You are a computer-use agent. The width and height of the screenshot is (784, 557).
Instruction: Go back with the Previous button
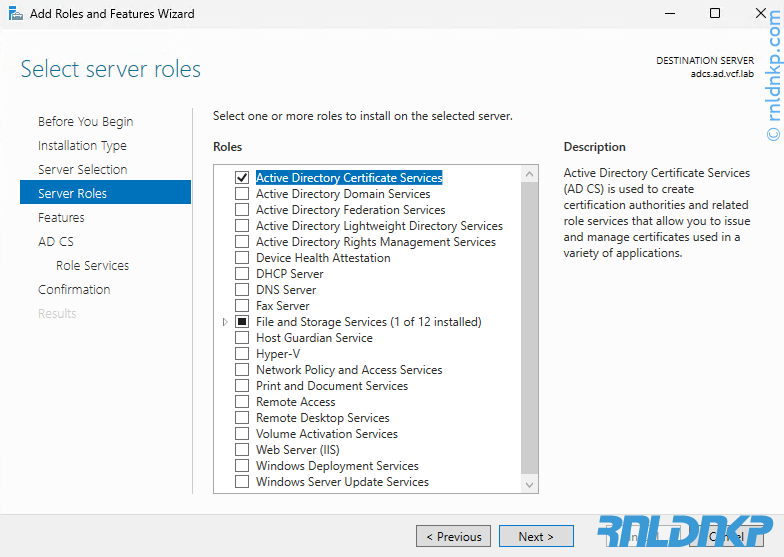point(453,536)
